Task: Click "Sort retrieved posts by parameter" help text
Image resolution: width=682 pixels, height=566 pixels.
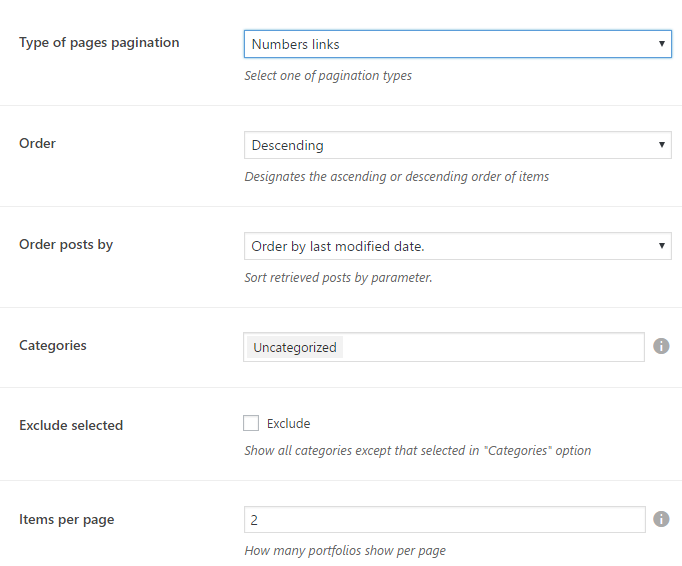Action: click(x=338, y=278)
